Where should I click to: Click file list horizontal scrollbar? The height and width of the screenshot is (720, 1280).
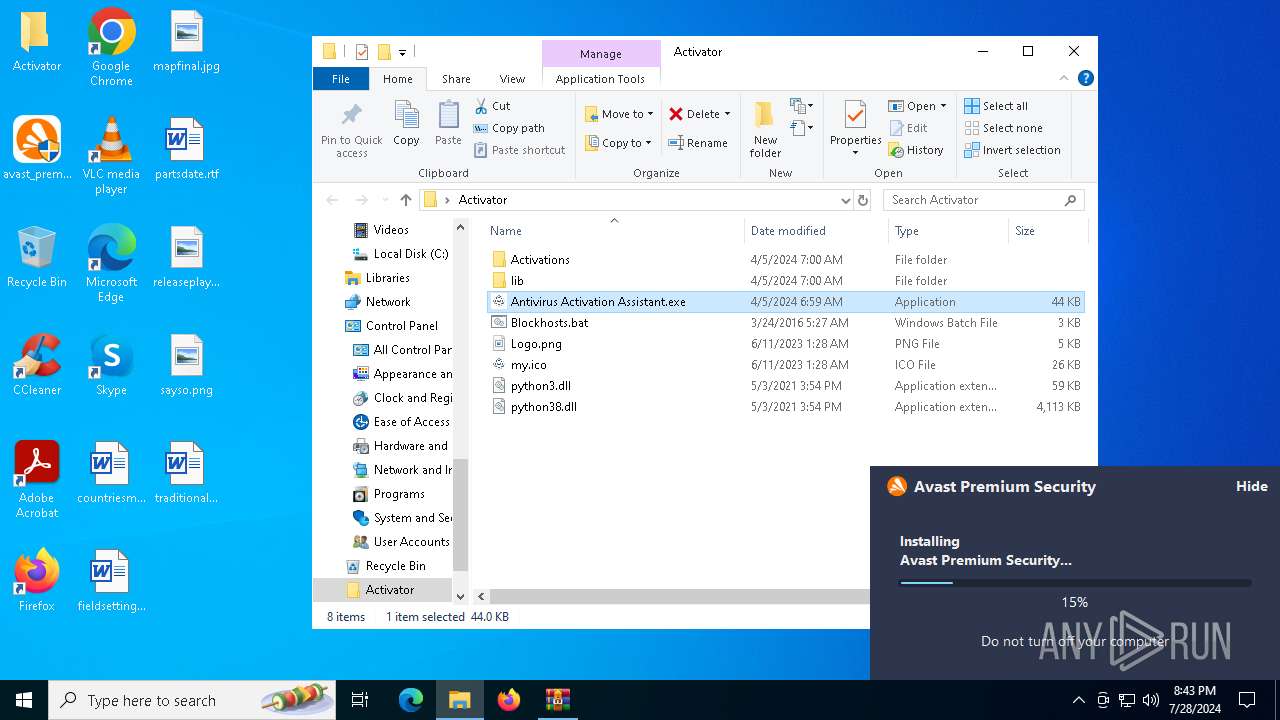[680, 596]
